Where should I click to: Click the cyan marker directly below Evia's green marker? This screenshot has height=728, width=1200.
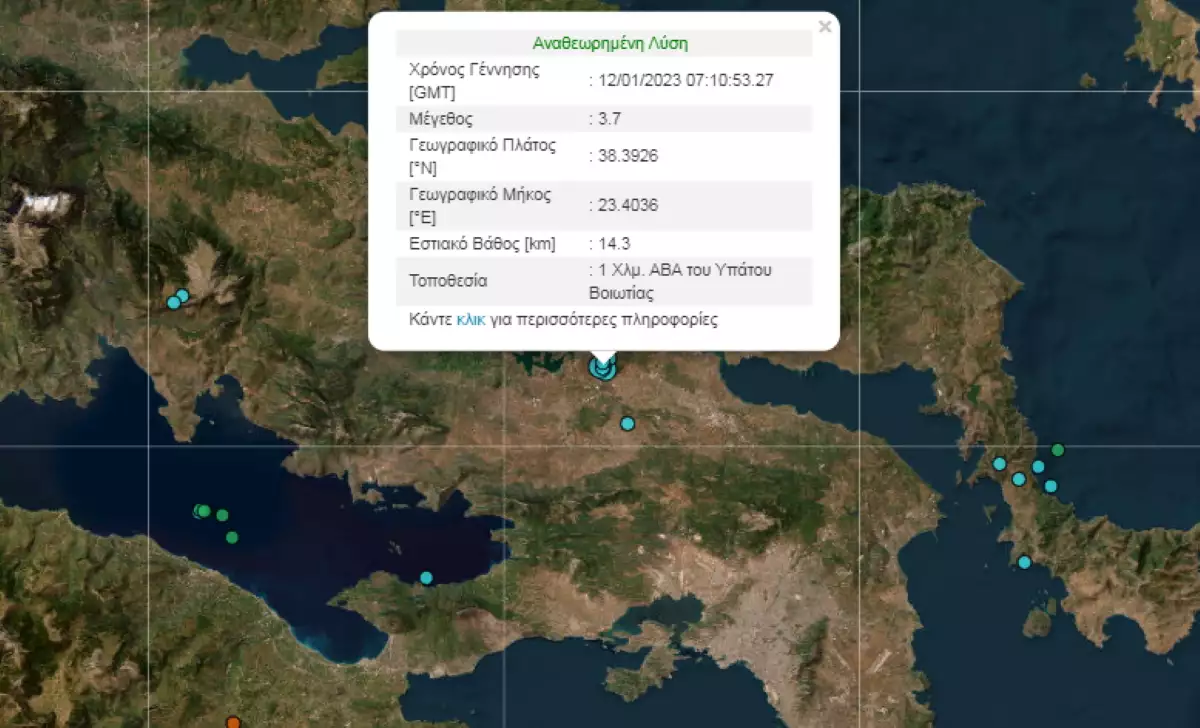(x=1050, y=486)
